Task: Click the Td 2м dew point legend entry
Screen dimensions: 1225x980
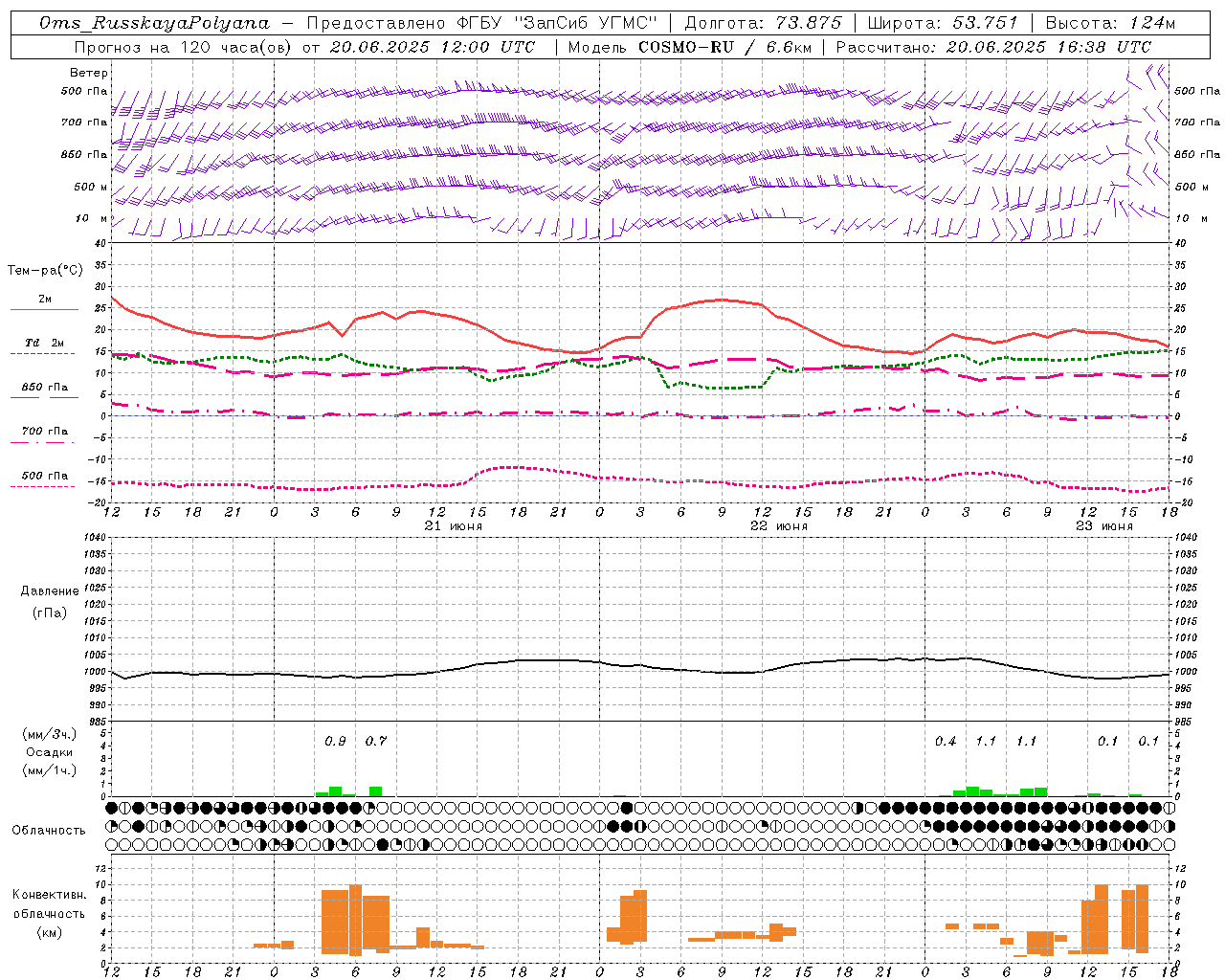Action: click(x=45, y=343)
